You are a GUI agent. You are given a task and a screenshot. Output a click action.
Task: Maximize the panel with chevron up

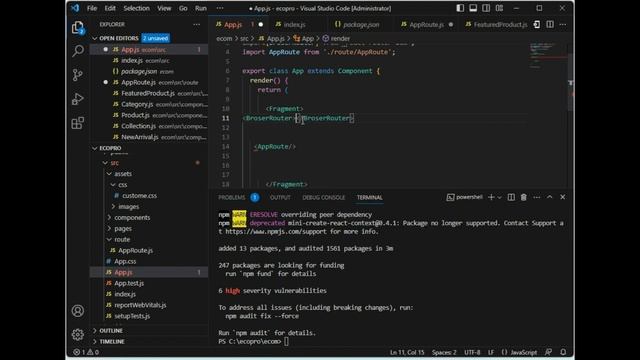pos(550,197)
